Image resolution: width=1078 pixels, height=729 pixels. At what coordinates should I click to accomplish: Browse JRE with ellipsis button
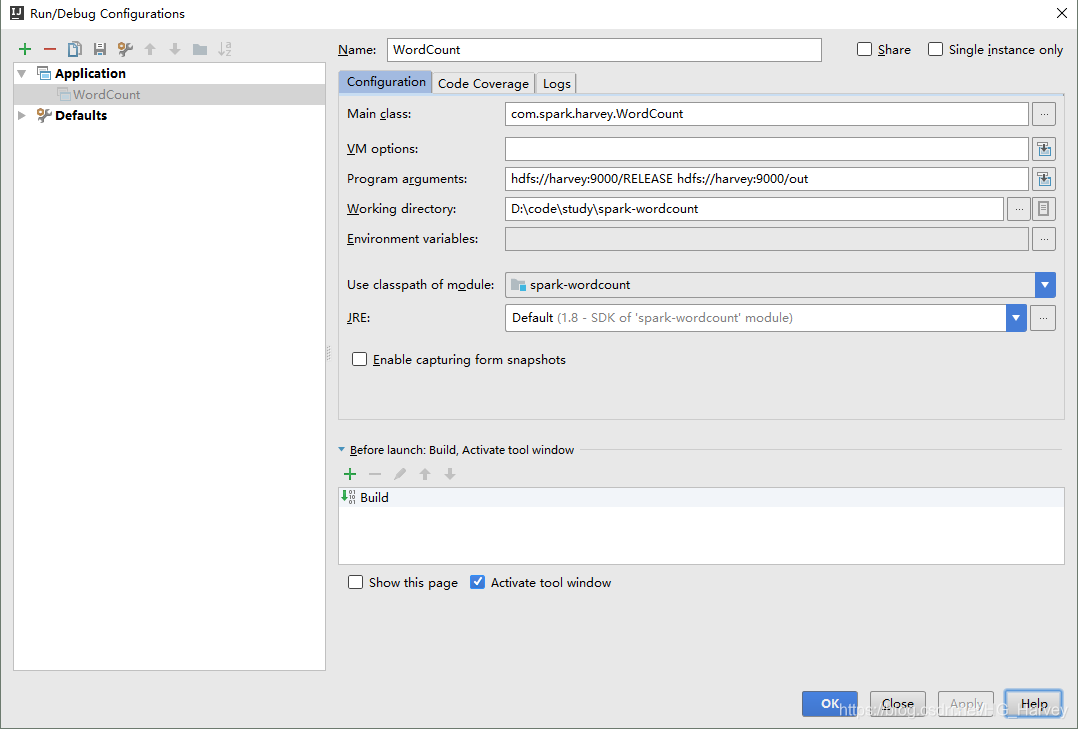(x=1043, y=318)
